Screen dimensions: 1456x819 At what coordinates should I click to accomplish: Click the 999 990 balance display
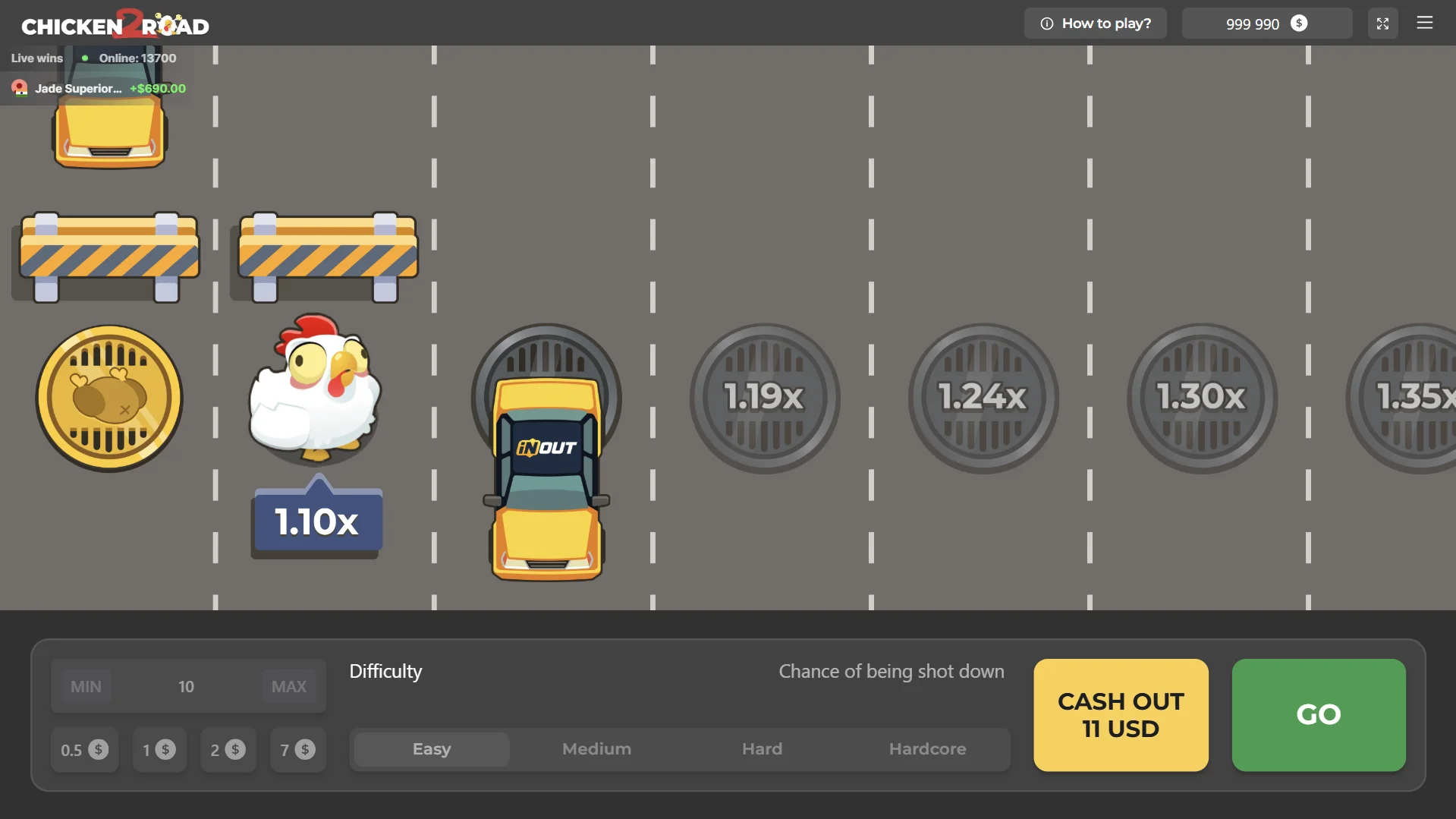point(1266,24)
